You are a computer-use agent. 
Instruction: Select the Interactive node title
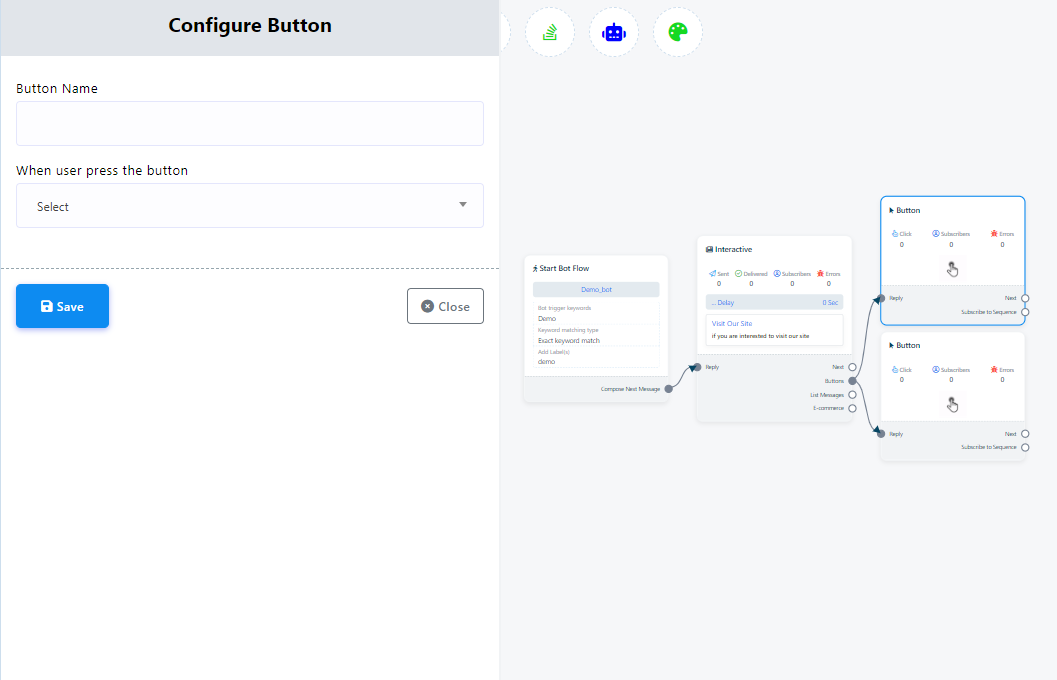[733, 249]
